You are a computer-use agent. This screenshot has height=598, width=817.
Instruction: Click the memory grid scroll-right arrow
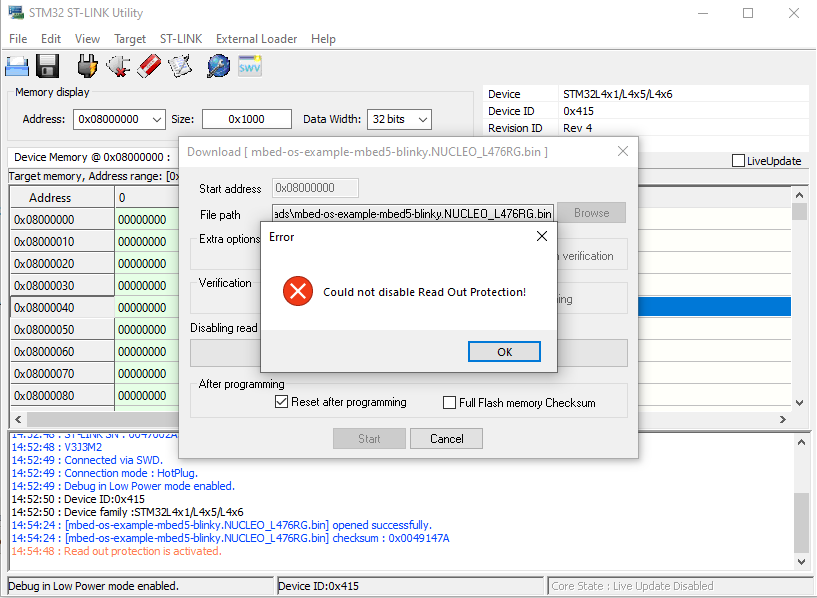[783, 419]
